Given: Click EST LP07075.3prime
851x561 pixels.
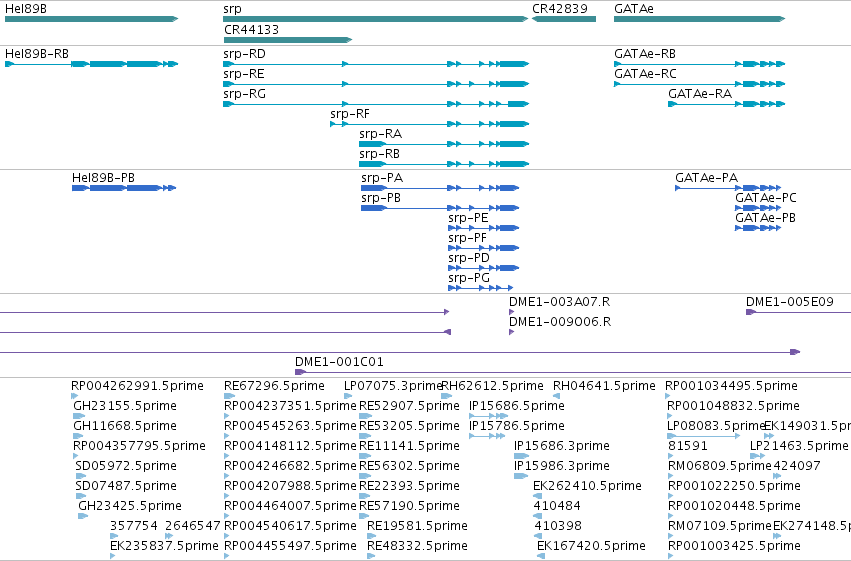Looking at the screenshot, I should 348,396.
